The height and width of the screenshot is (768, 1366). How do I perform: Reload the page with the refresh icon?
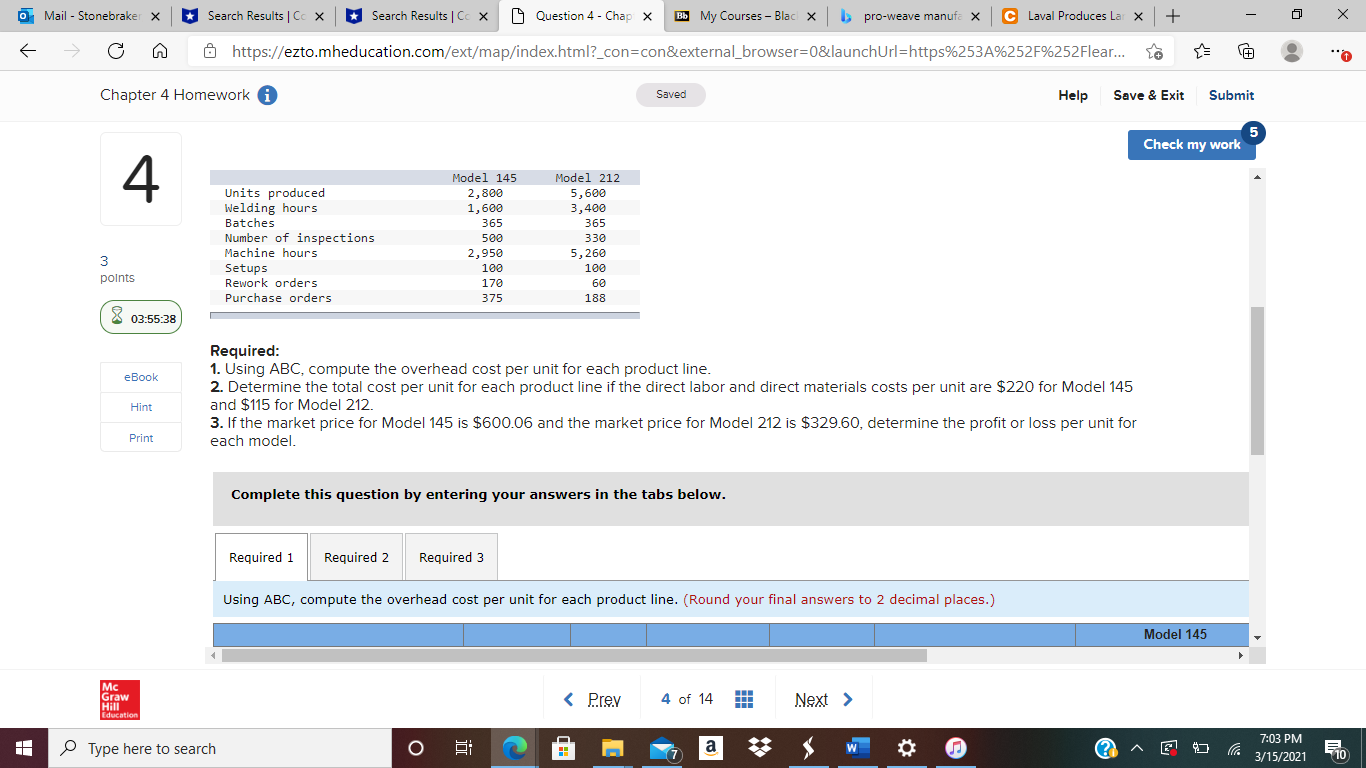point(116,52)
